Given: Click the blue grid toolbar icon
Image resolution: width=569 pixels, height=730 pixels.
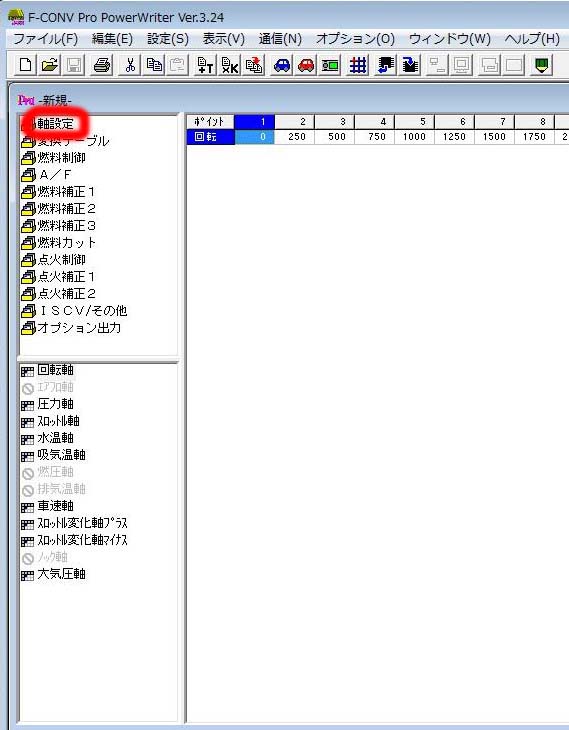Looking at the screenshot, I should [x=358, y=65].
